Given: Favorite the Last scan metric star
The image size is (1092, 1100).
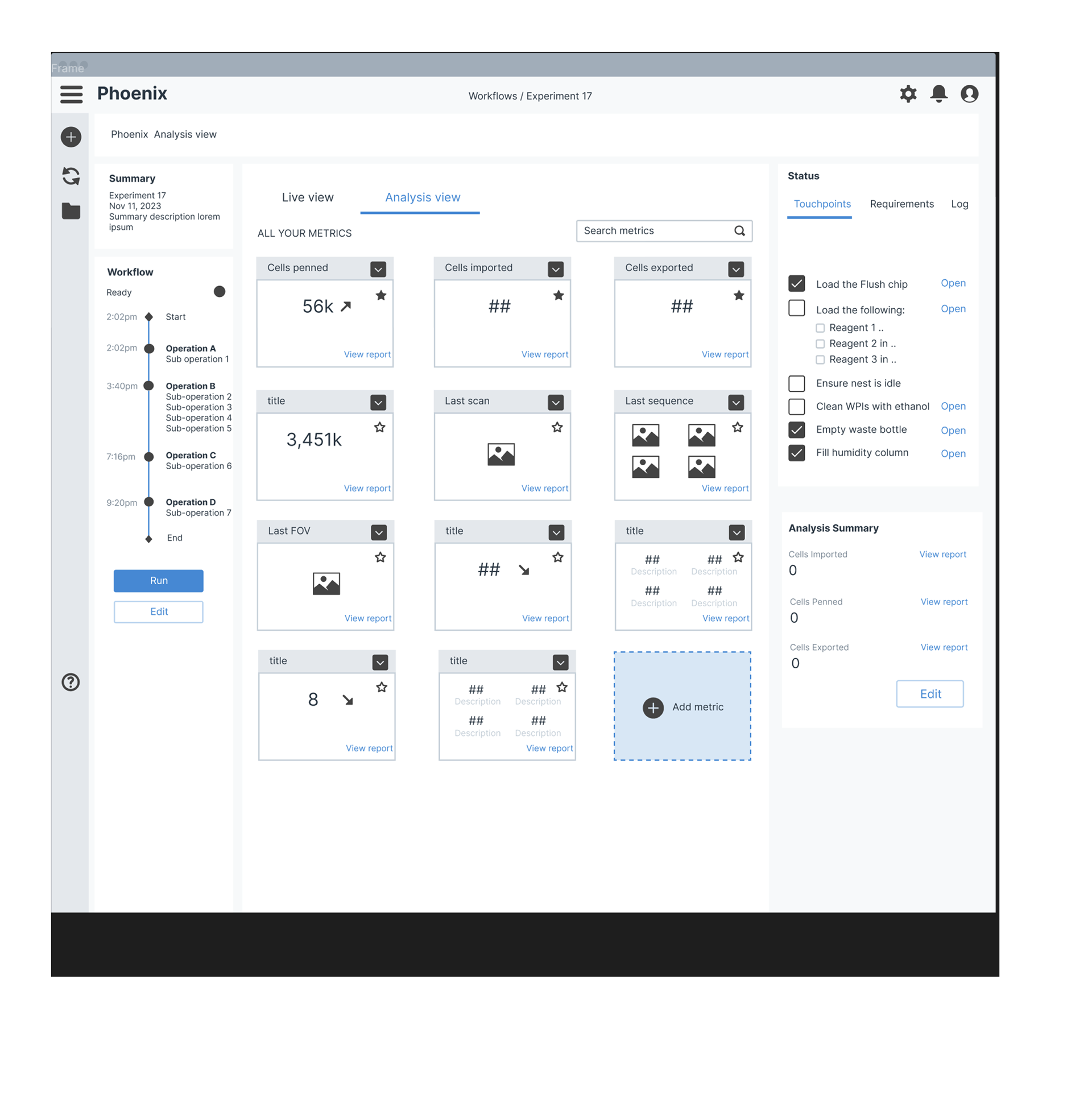Looking at the screenshot, I should [x=557, y=428].
